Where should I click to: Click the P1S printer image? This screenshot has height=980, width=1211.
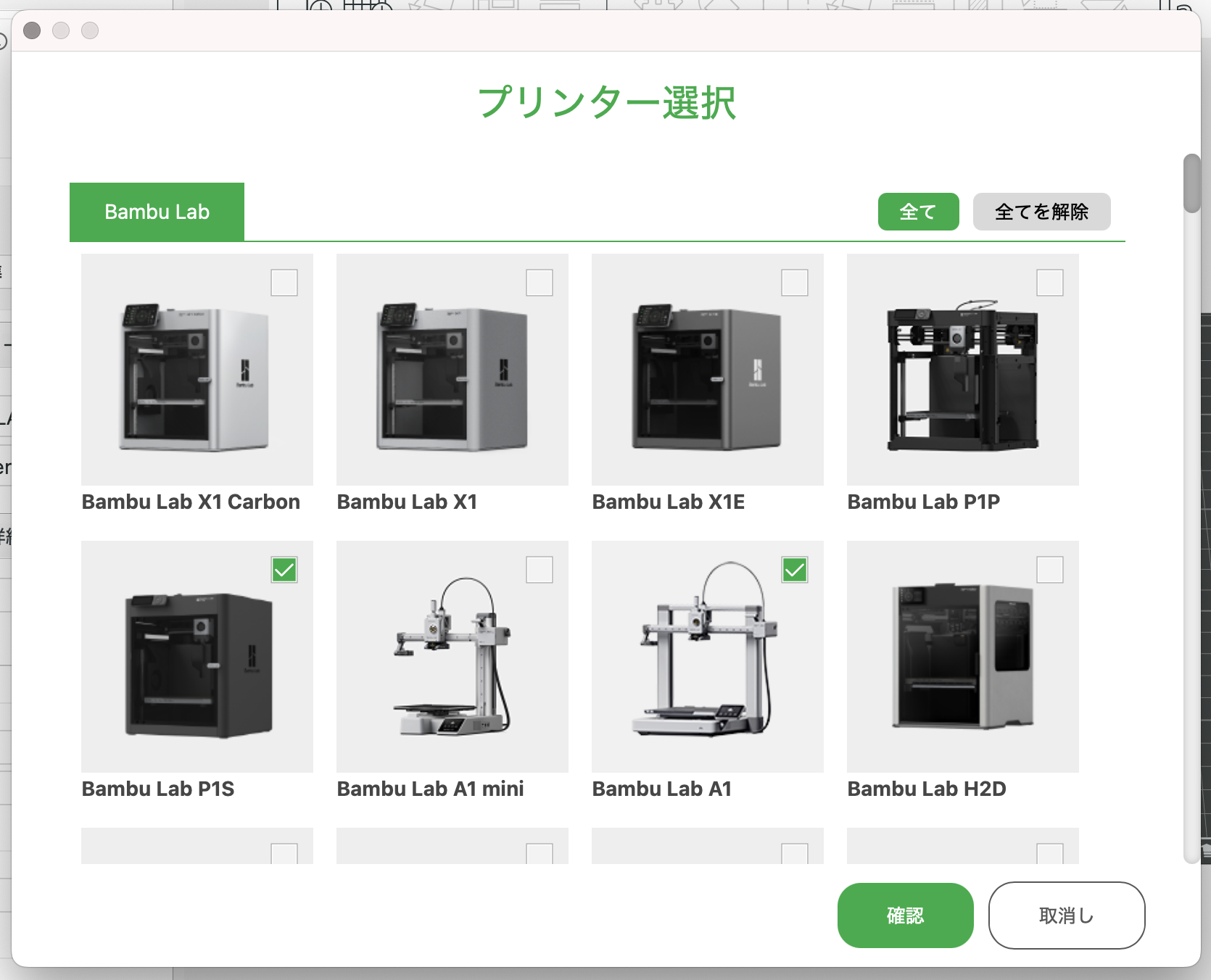[197, 657]
